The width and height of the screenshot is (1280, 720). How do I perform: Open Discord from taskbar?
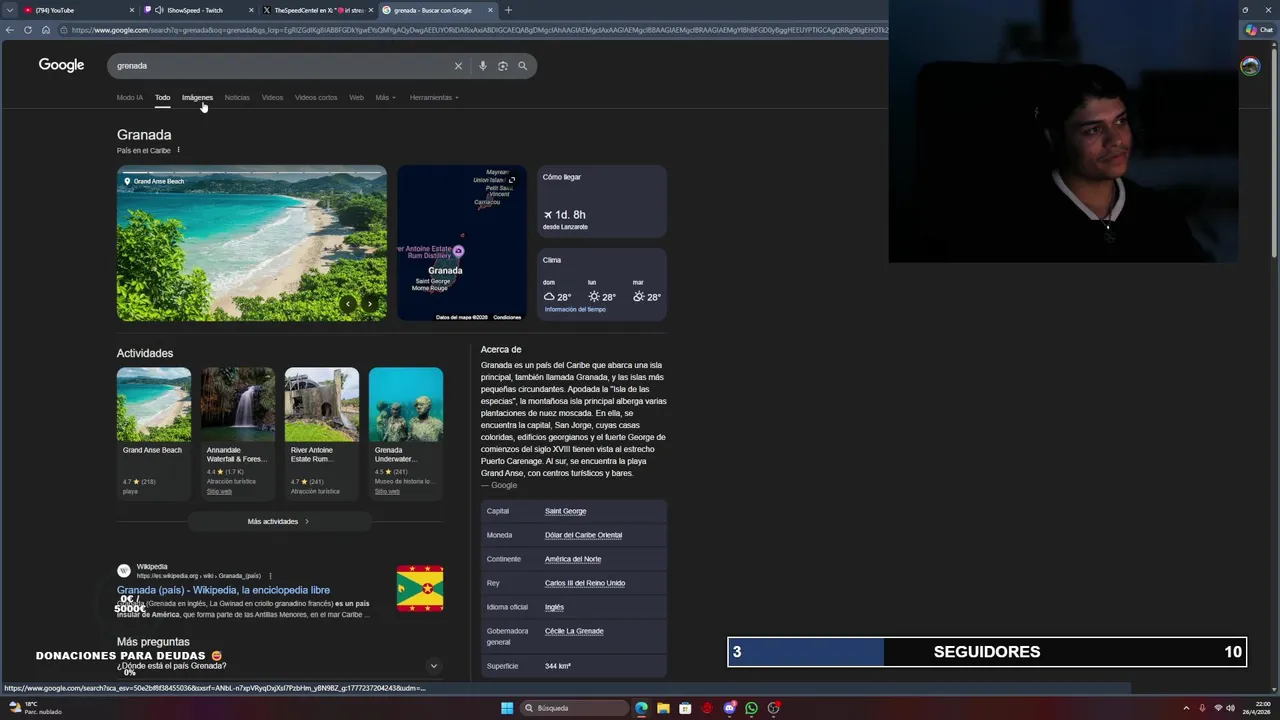(x=729, y=708)
